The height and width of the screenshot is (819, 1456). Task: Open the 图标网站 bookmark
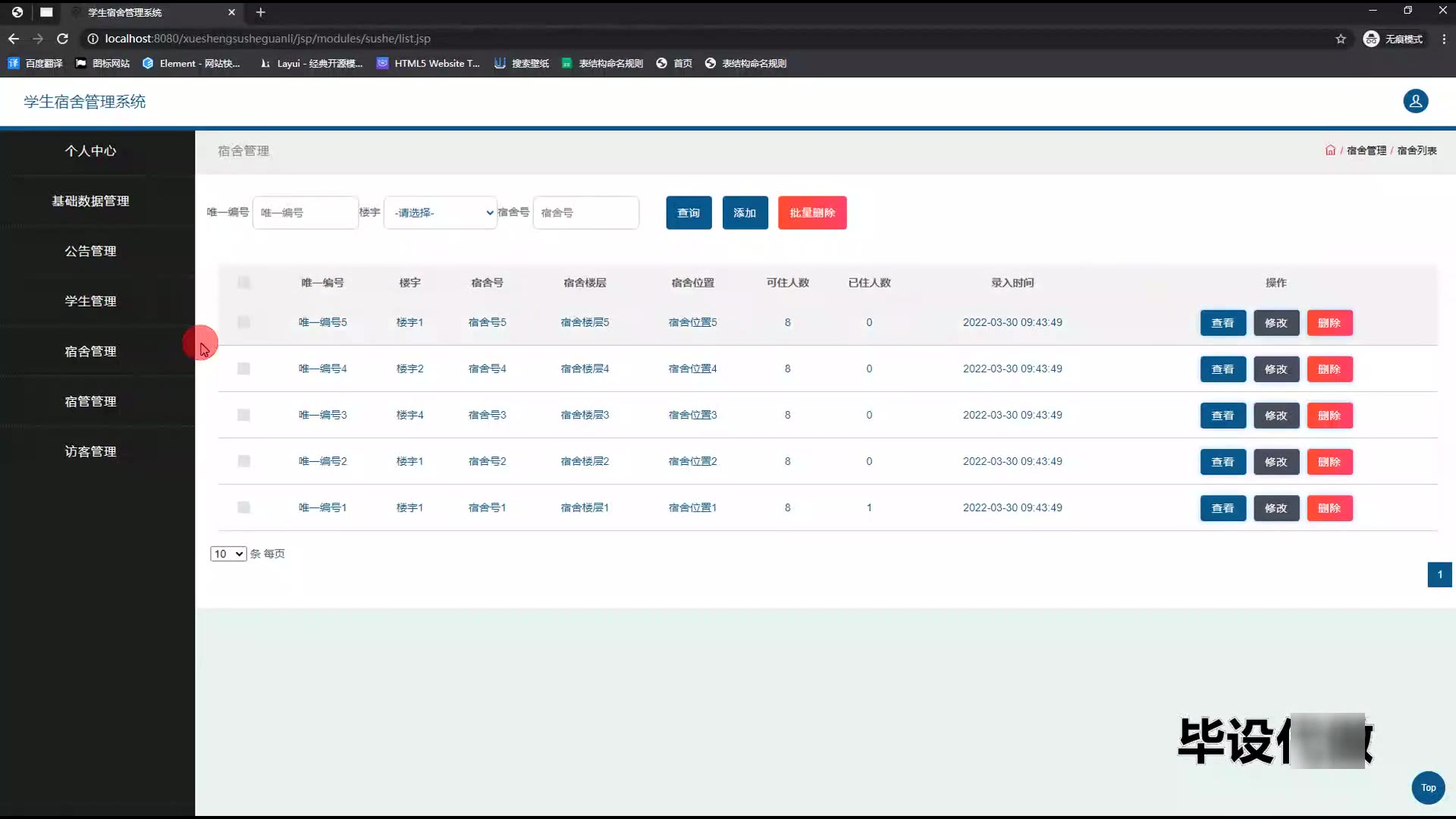pos(102,64)
